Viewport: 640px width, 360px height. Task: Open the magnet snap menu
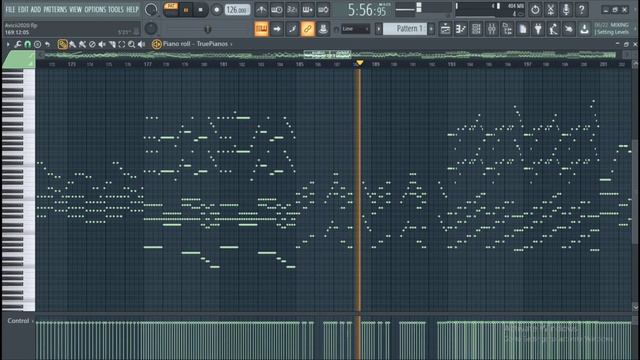tap(27, 44)
